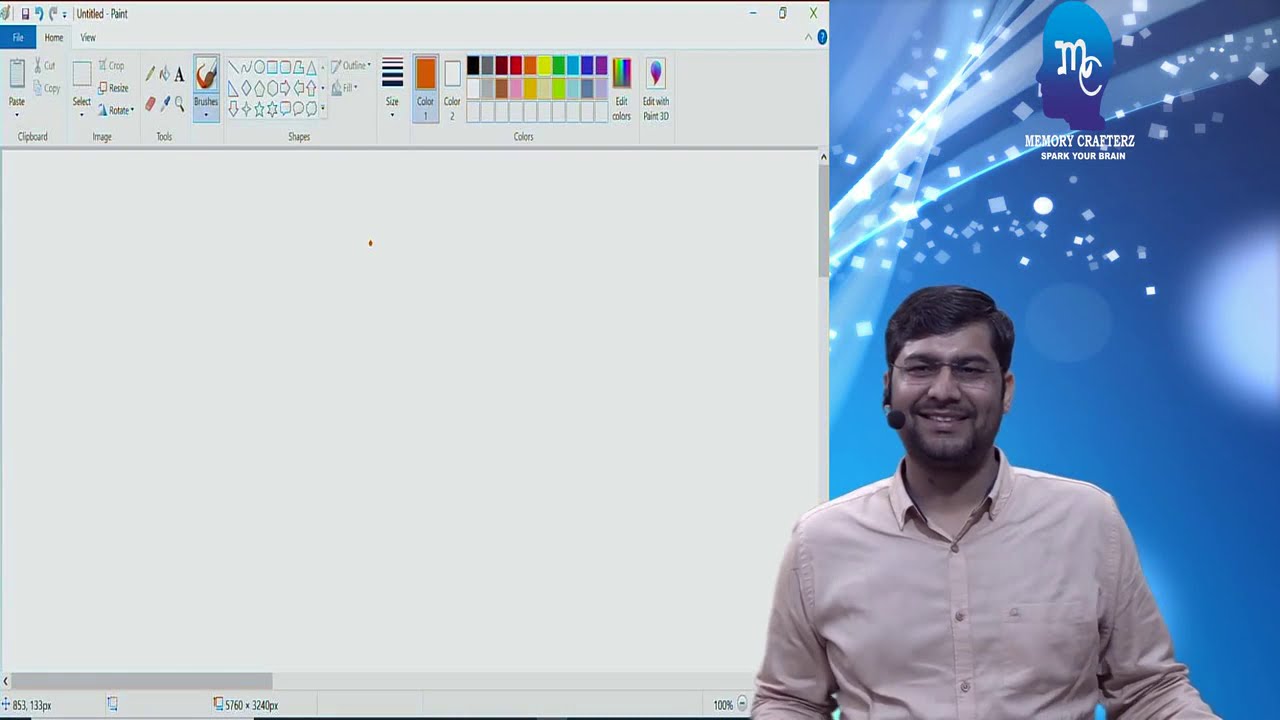
Task: Open Edit with Paint 3D
Action: (x=656, y=90)
